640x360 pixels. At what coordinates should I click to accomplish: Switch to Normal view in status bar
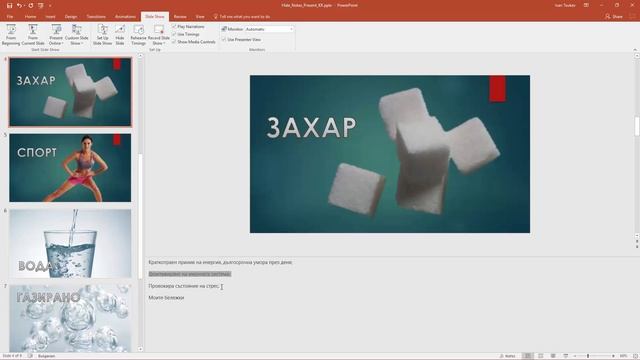pos(528,356)
